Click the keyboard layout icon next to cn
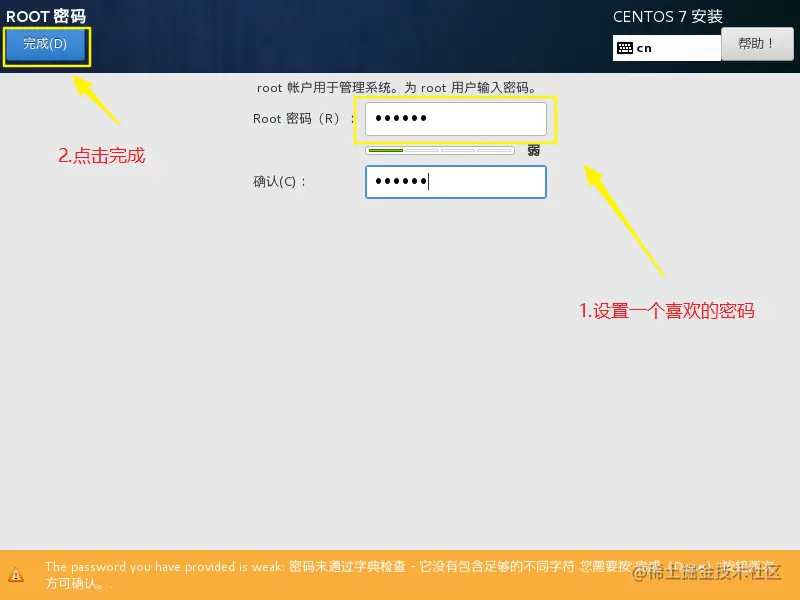Viewport: 800px width, 600px height. pos(624,48)
